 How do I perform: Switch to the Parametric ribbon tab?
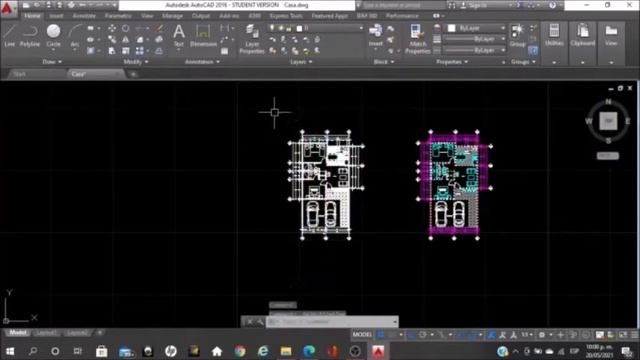pyautogui.click(x=118, y=16)
